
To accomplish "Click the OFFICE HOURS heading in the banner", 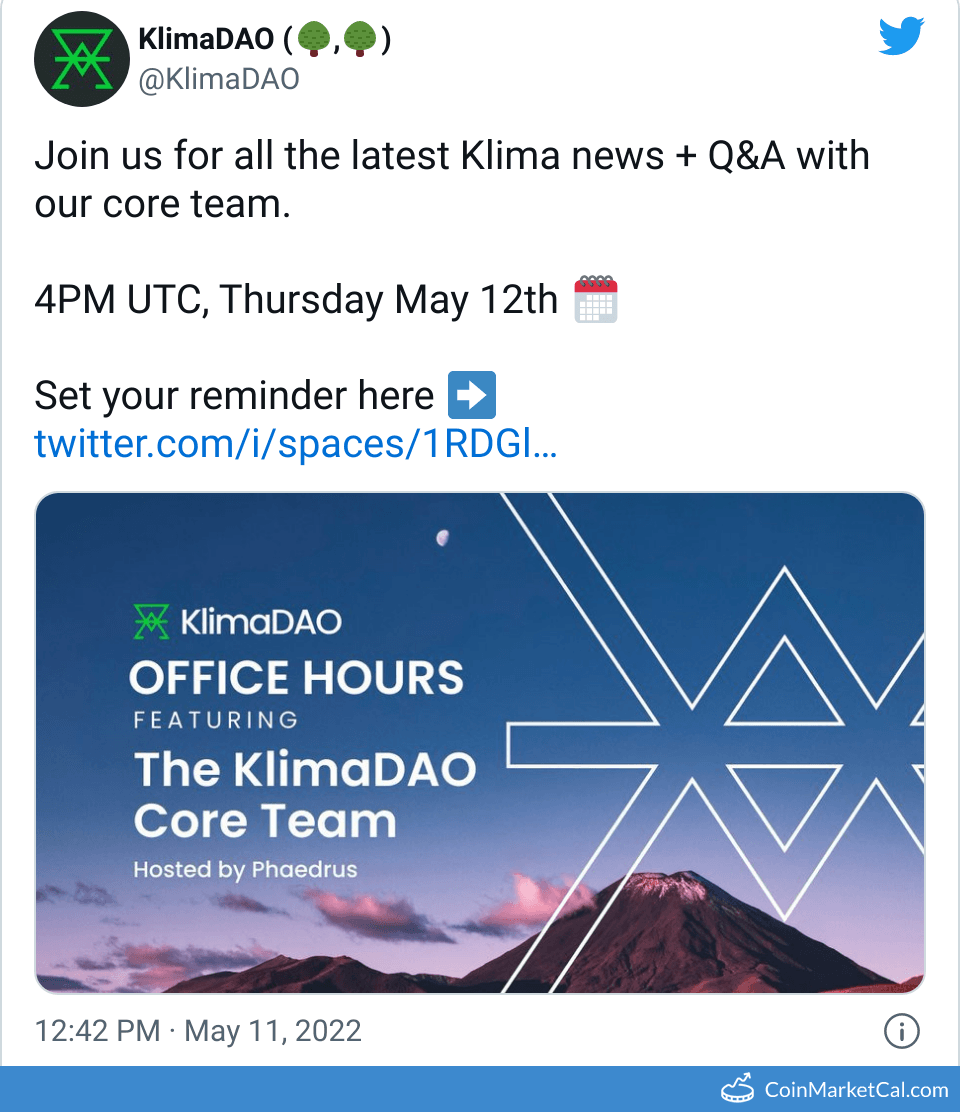I will pos(296,678).
